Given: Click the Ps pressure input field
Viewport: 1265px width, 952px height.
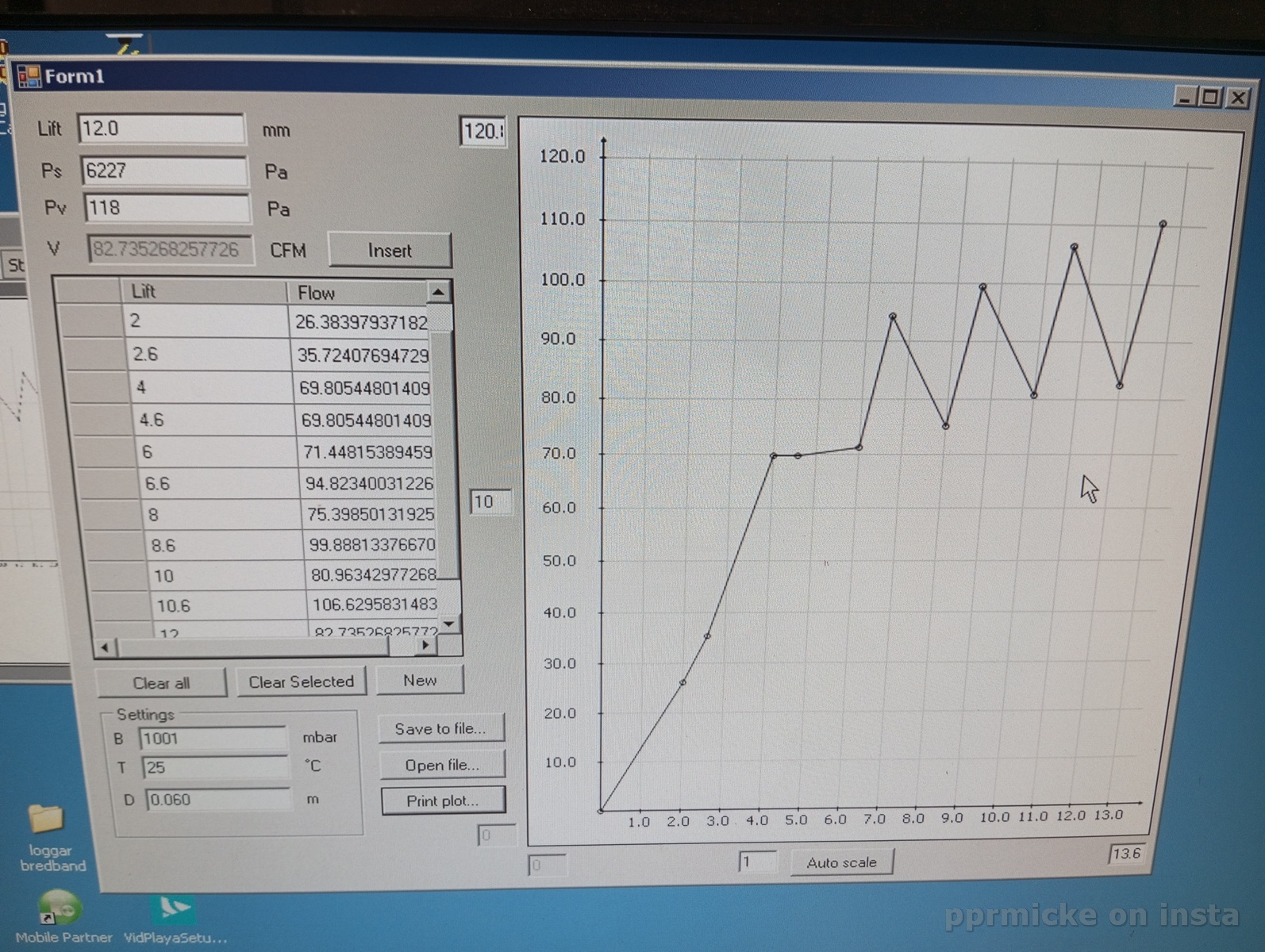Looking at the screenshot, I should pyautogui.click(x=164, y=171).
